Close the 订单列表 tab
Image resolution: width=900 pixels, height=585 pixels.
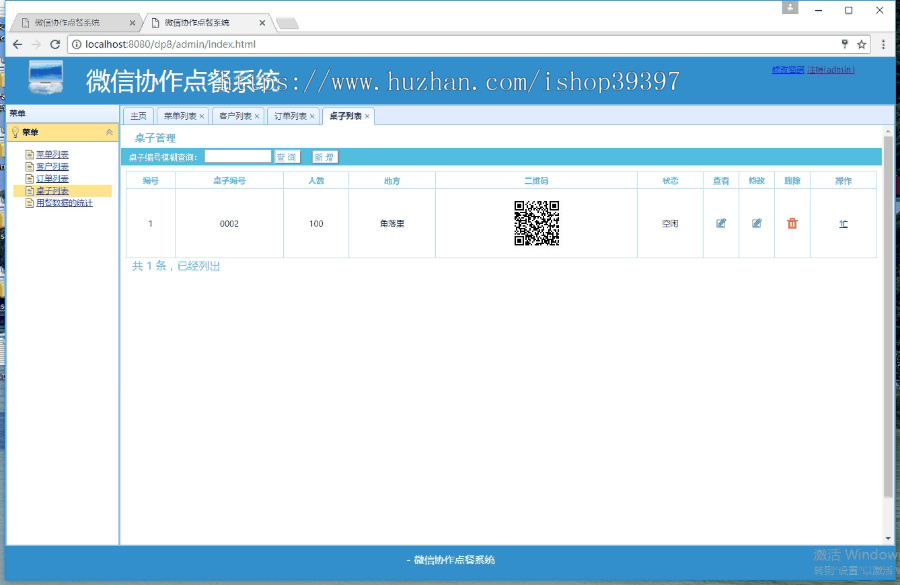(x=312, y=117)
